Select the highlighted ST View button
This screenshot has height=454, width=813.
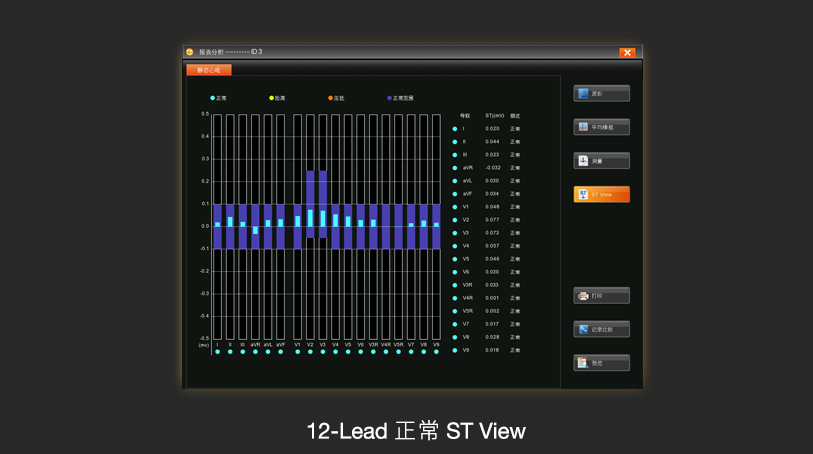601,194
